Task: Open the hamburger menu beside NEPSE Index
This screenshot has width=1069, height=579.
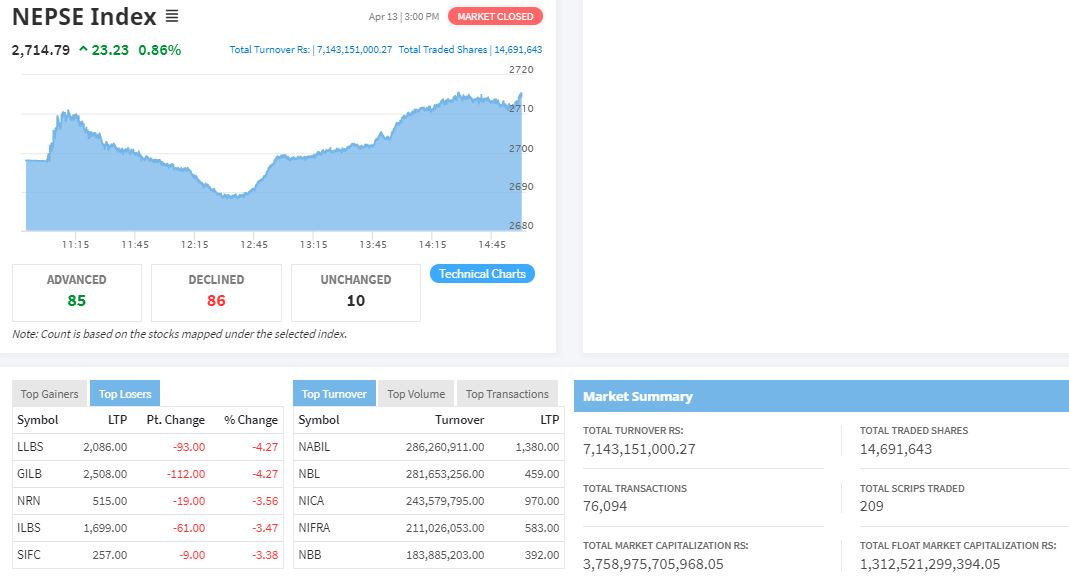Action: pos(172,16)
